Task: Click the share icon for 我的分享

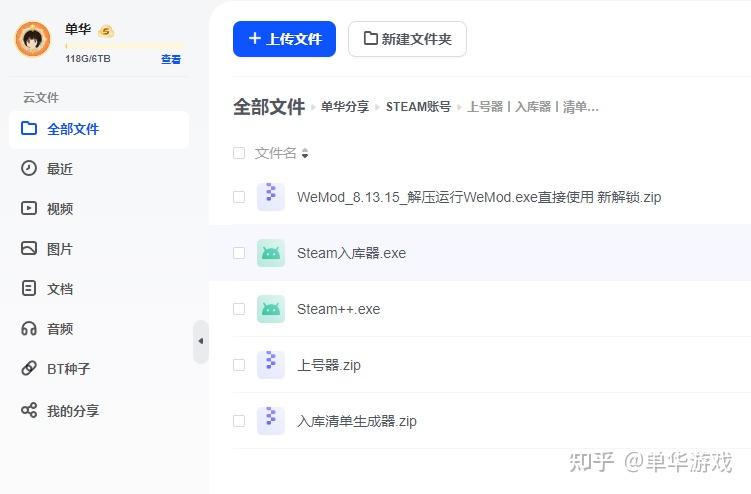Action: coord(29,410)
